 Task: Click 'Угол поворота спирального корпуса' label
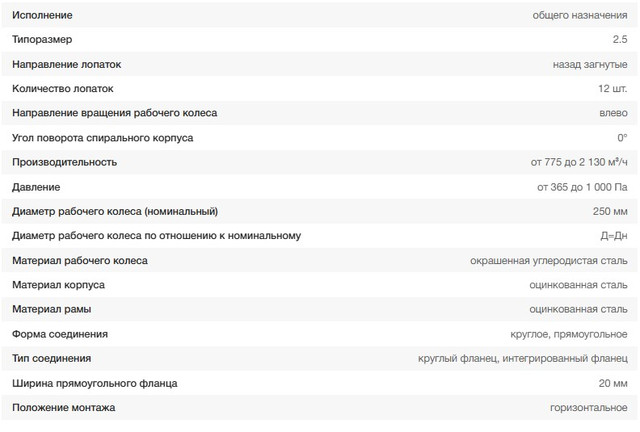[102, 137]
